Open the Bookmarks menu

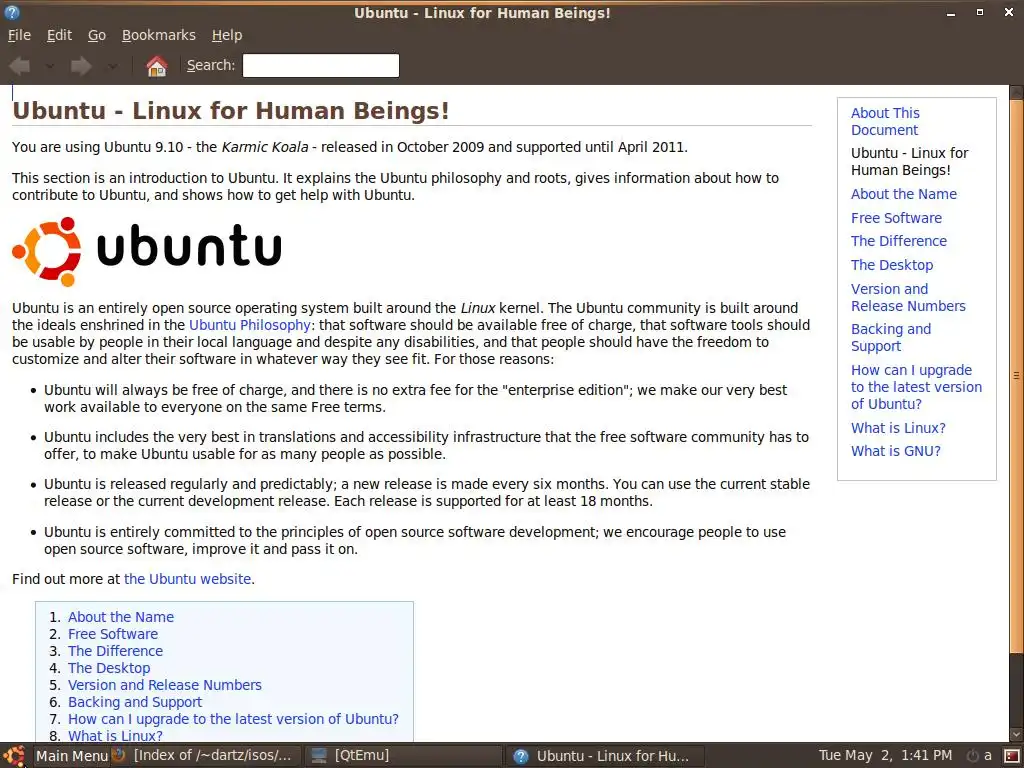[159, 35]
